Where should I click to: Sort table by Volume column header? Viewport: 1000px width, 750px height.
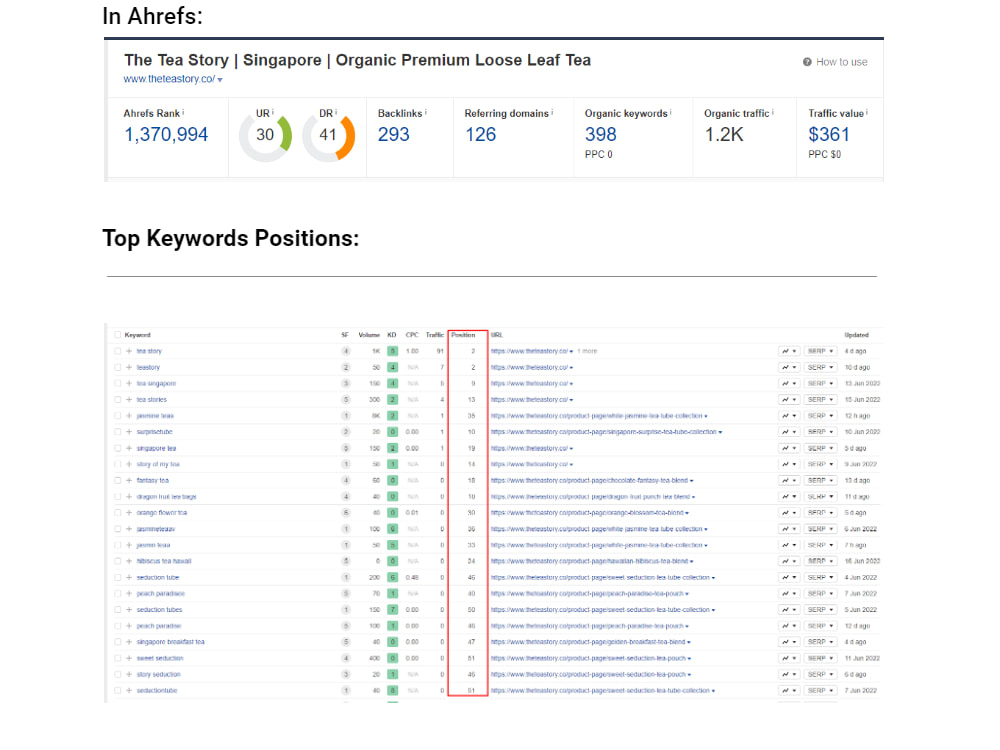369,335
